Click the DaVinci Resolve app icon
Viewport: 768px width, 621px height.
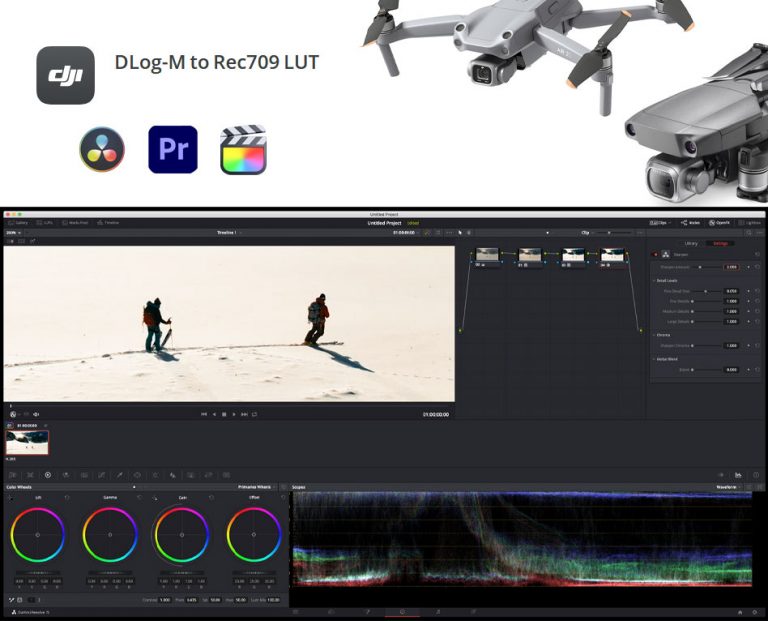[x=102, y=149]
